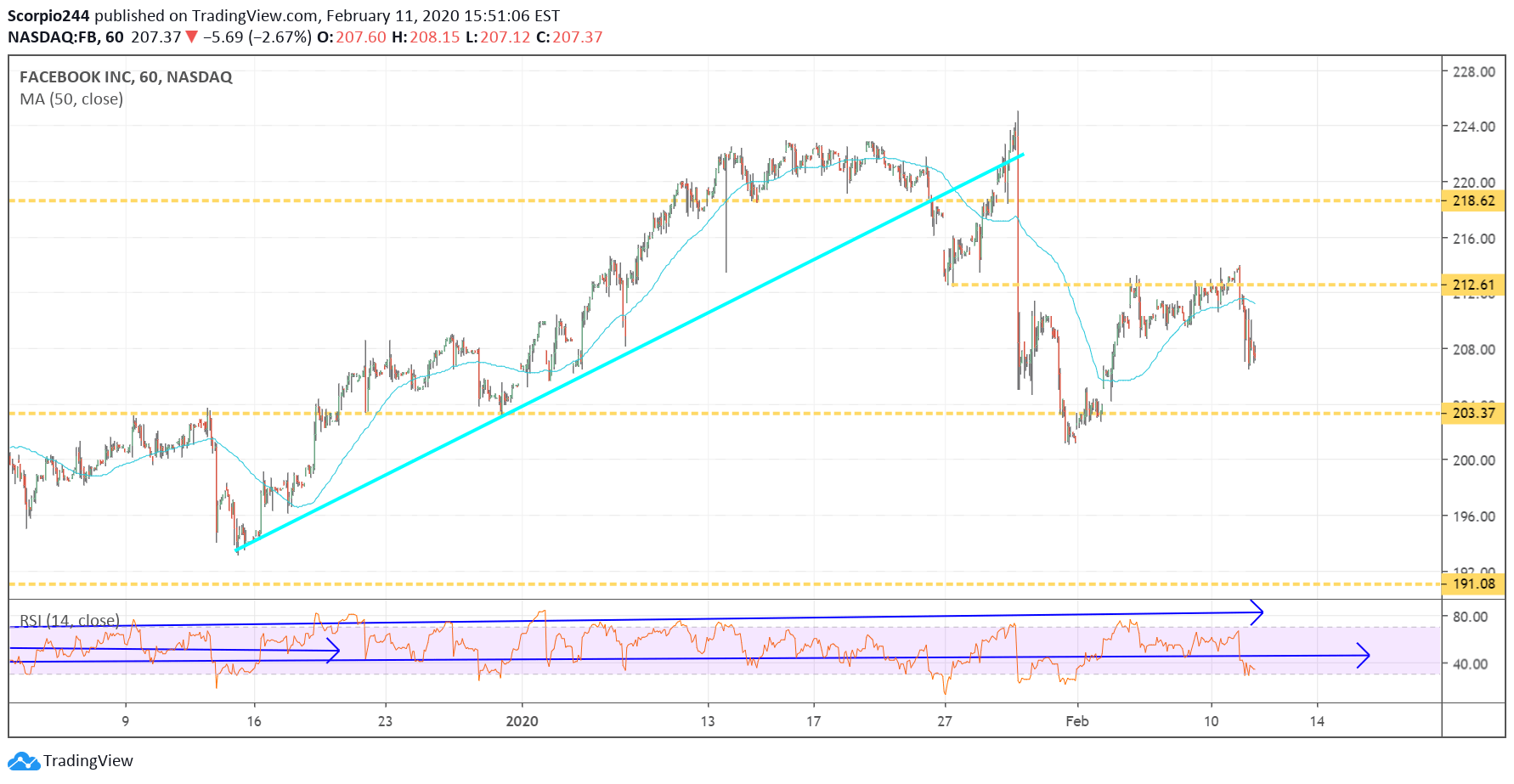Click the TradingView brand text at bottom
This screenshot has width=1514, height=784.
point(88,761)
